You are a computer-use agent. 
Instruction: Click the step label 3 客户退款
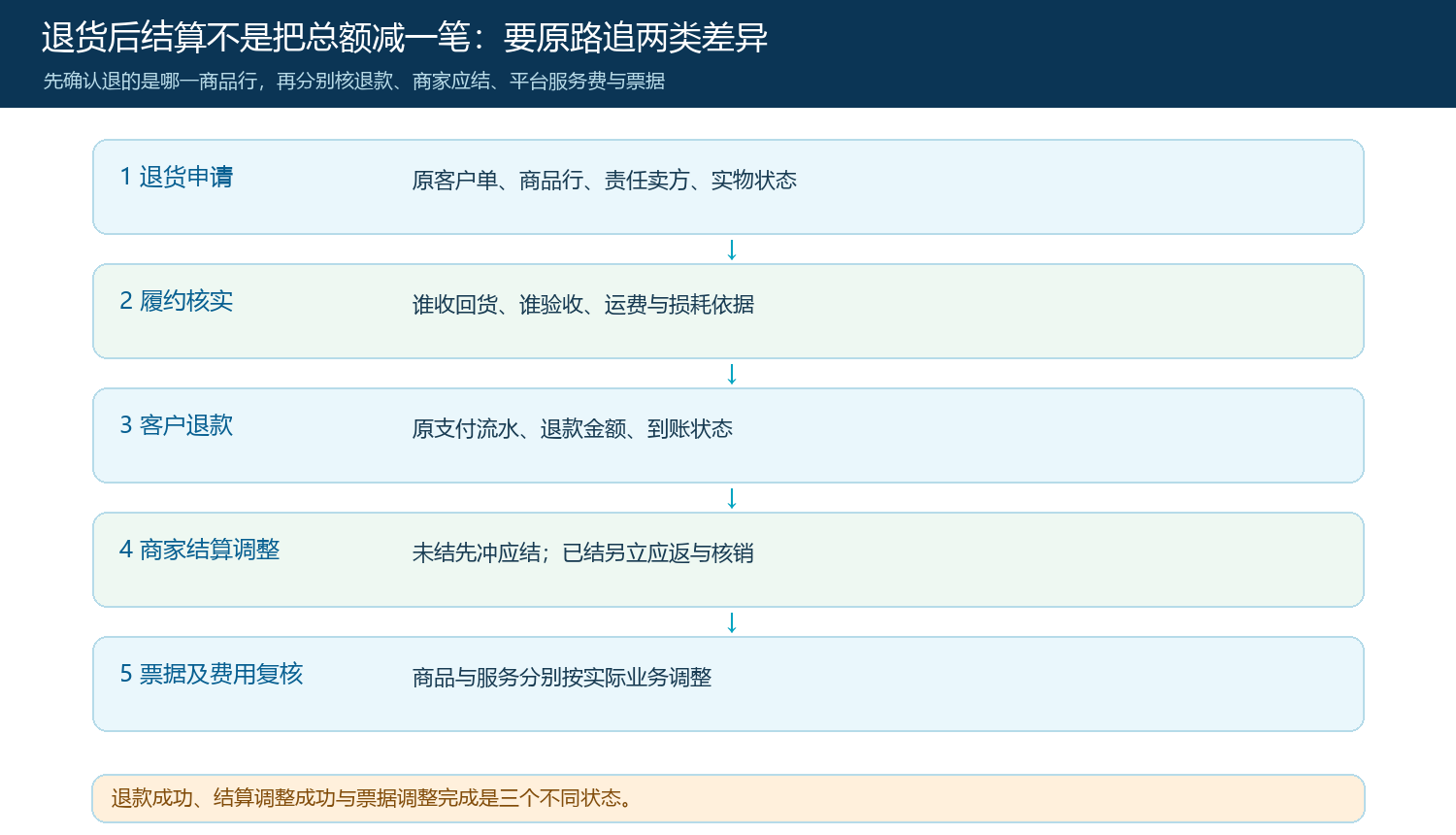[177, 425]
